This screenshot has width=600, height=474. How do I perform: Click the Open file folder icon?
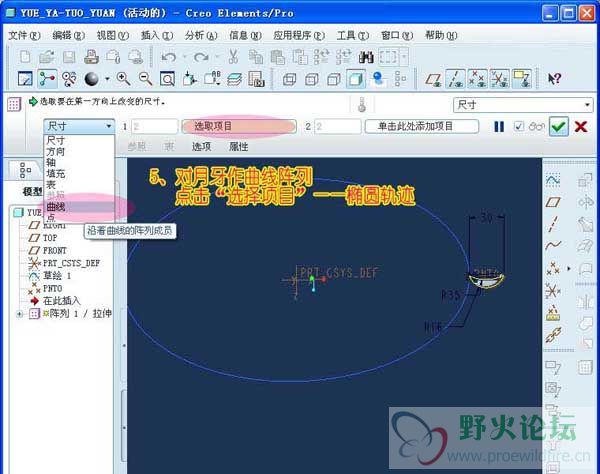[47, 57]
